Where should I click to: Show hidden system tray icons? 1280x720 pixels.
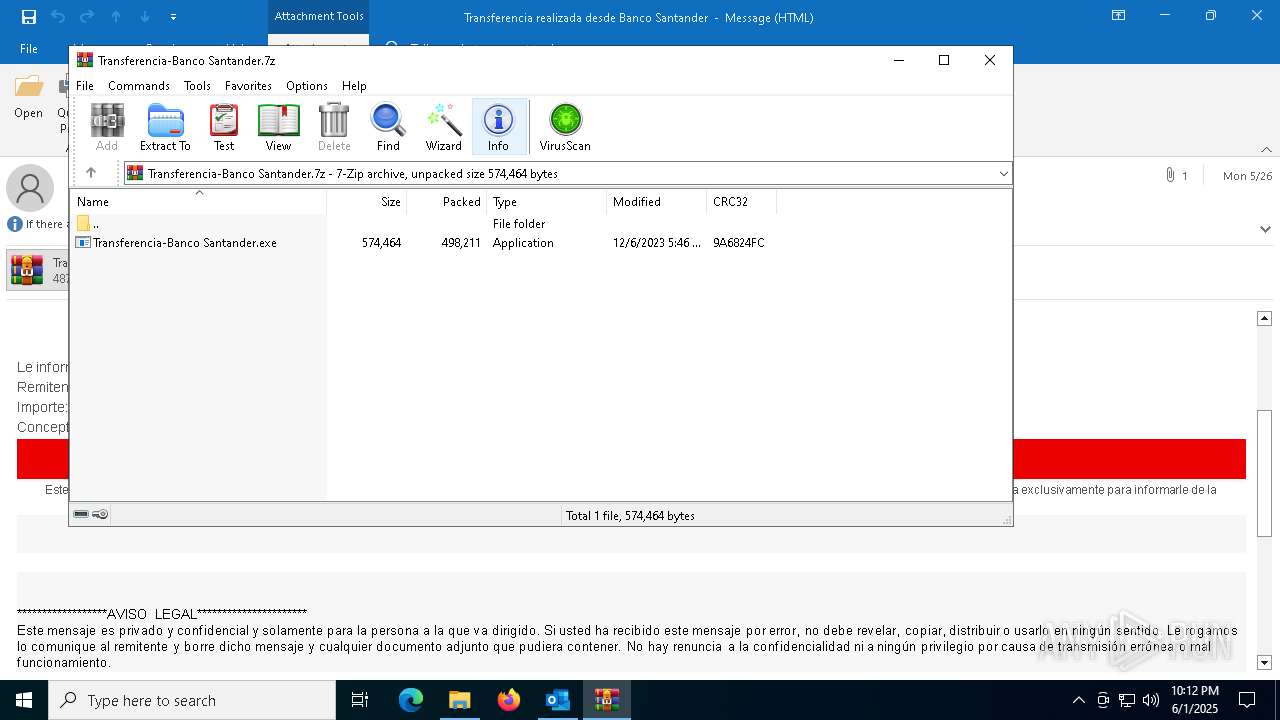[1078, 700]
